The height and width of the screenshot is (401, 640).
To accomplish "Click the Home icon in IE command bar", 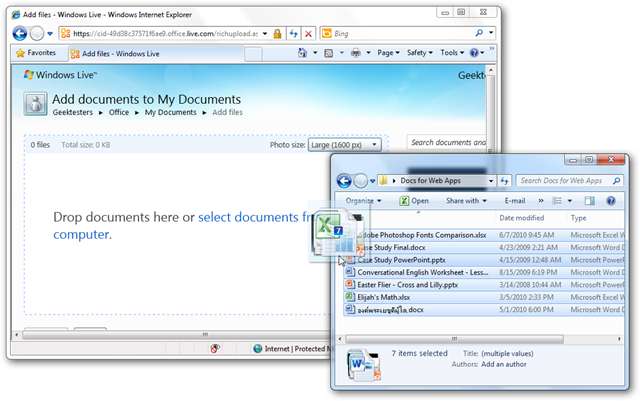I will (302, 53).
